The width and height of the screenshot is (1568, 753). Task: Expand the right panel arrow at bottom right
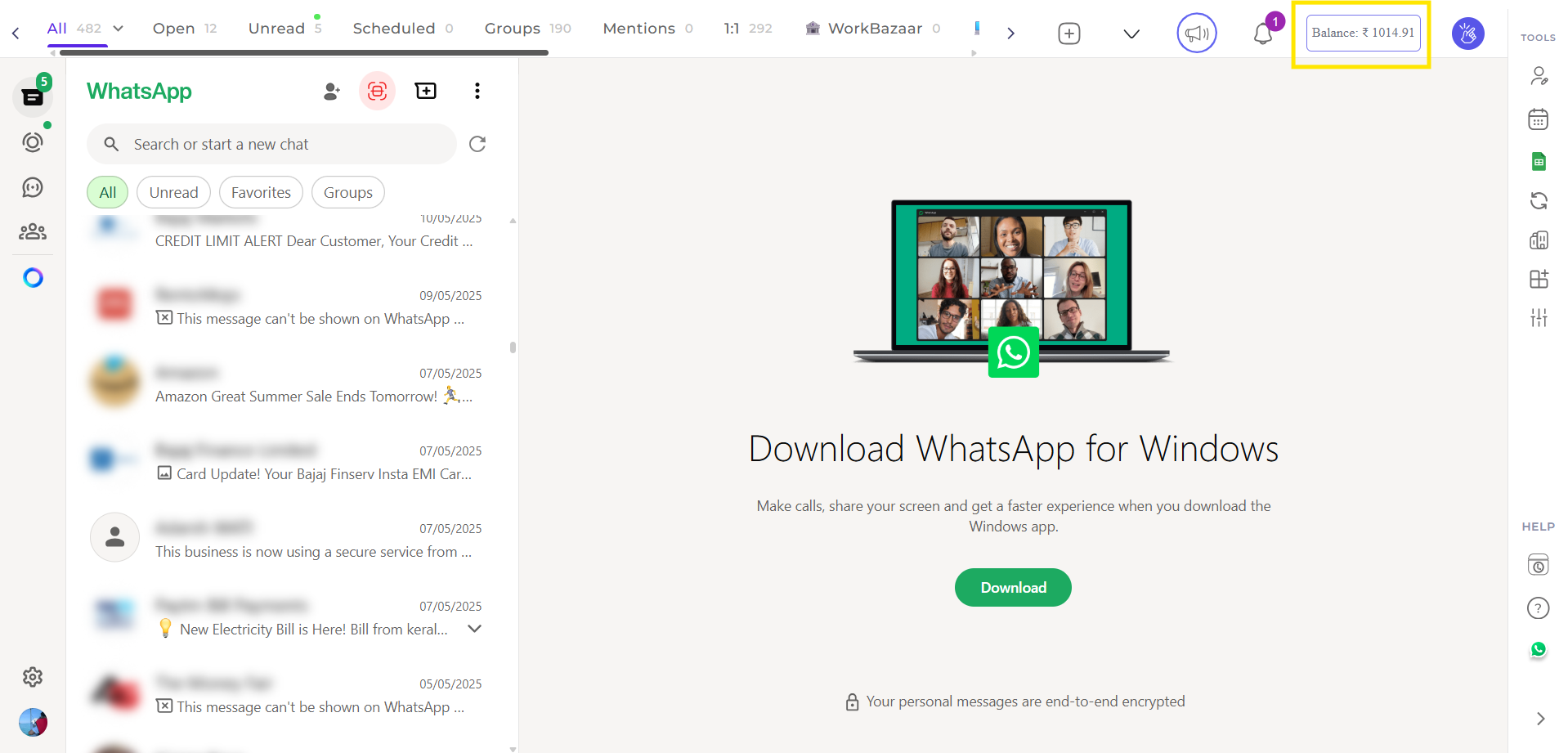[x=1540, y=719]
